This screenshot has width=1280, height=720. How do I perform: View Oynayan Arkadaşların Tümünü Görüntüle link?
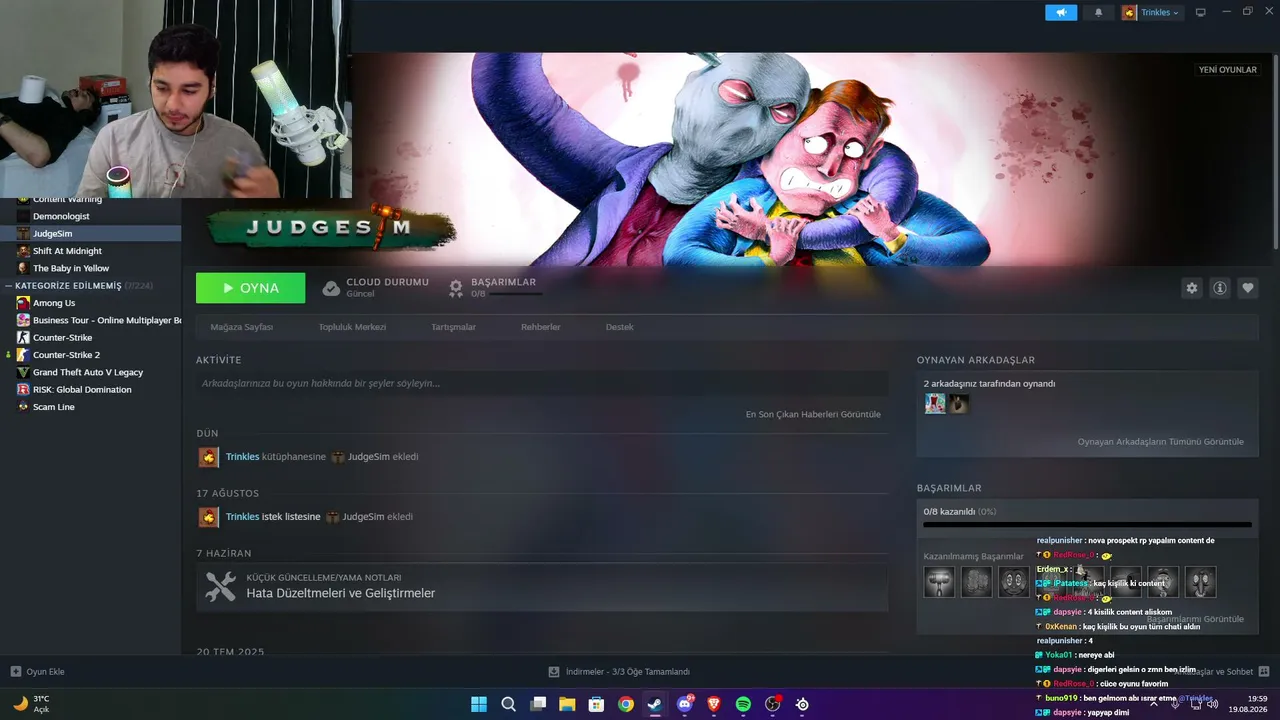click(1161, 442)
